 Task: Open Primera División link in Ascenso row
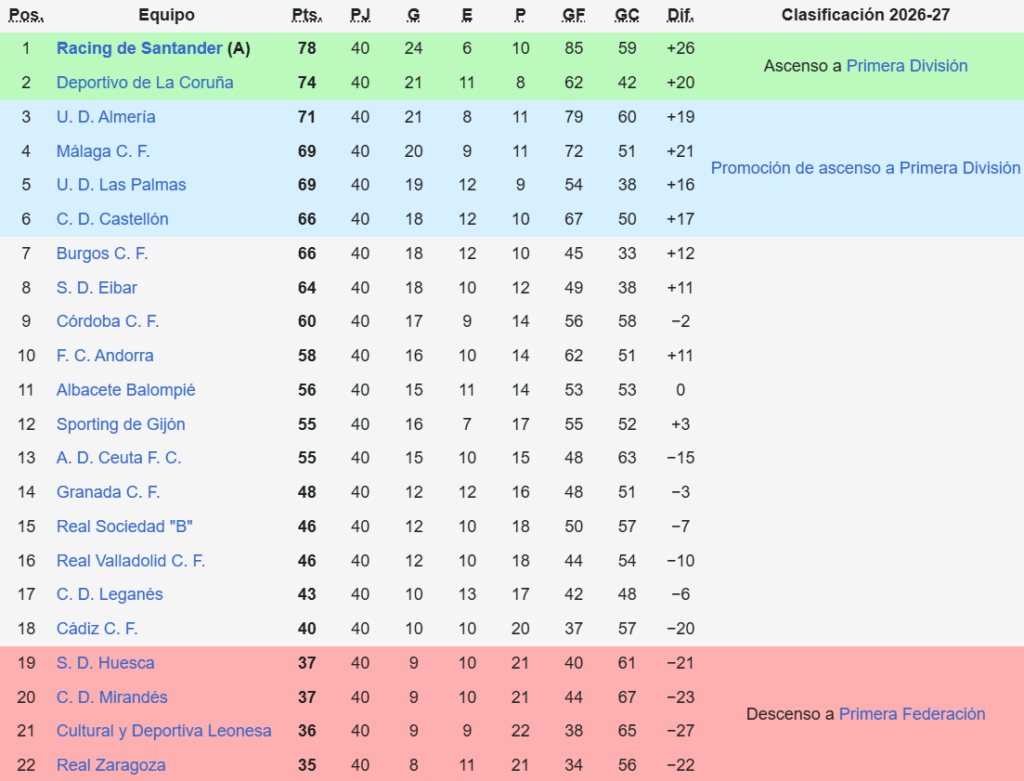(x=906, y=66)
